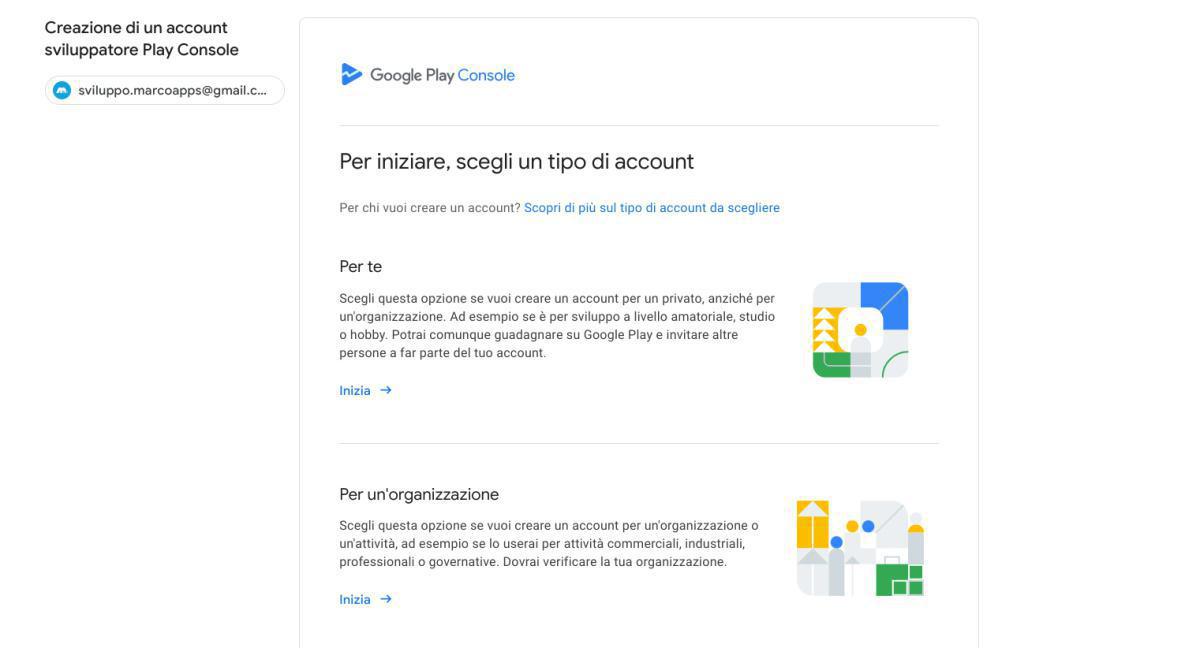Click the 'Creazione di un account sviluppatore' sidebar title
Image resolution: width=1200 pixels, height=648 pixels.
pos(141,39)
